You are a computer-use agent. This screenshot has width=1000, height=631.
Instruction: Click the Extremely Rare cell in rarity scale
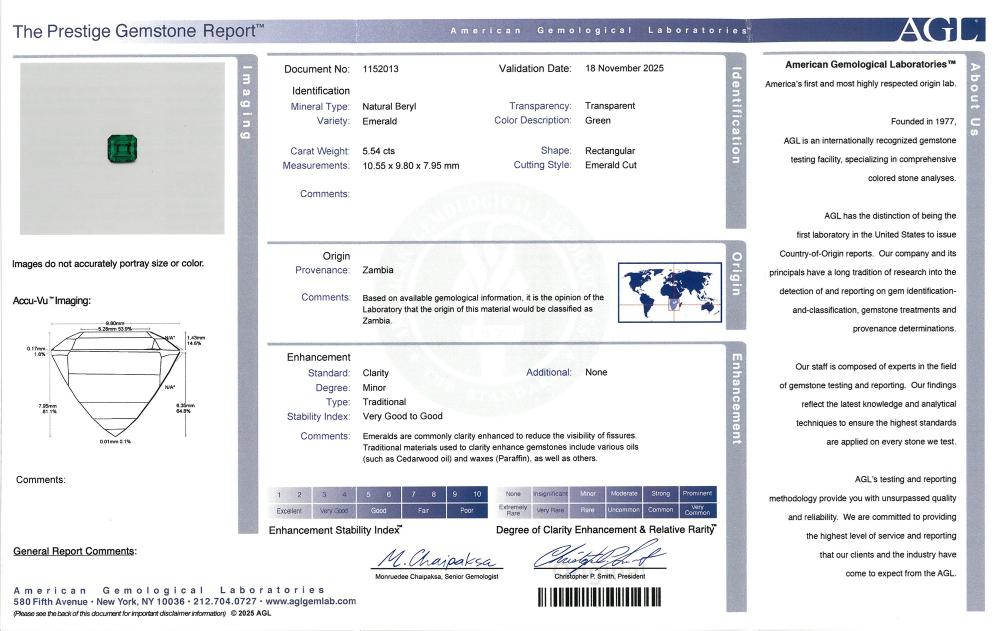(x=513, y=510)
